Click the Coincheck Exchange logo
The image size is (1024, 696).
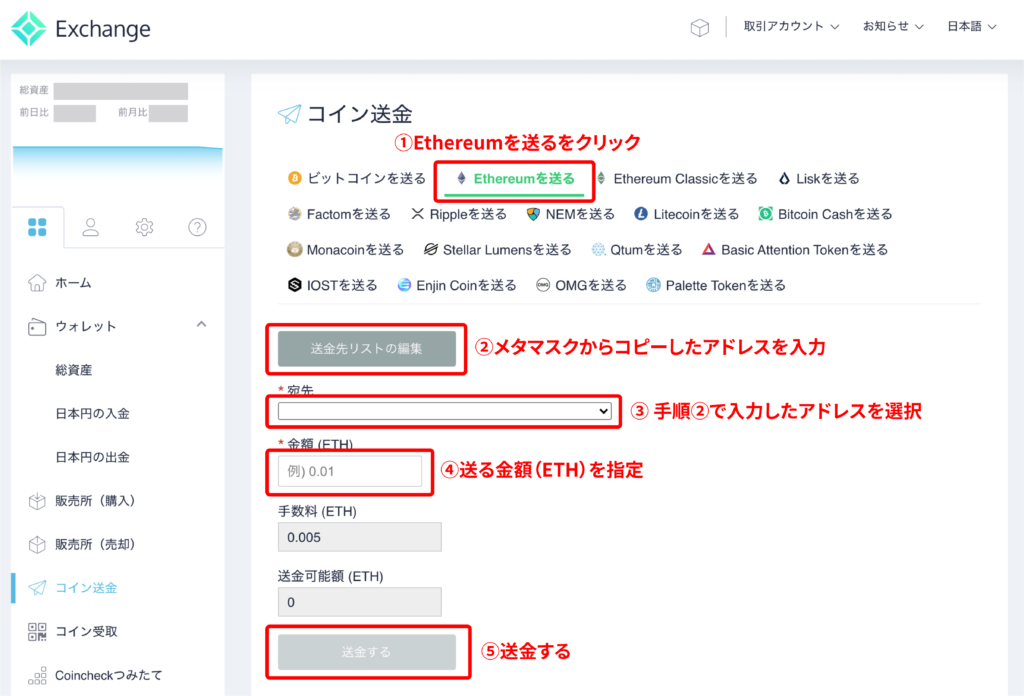81,29
